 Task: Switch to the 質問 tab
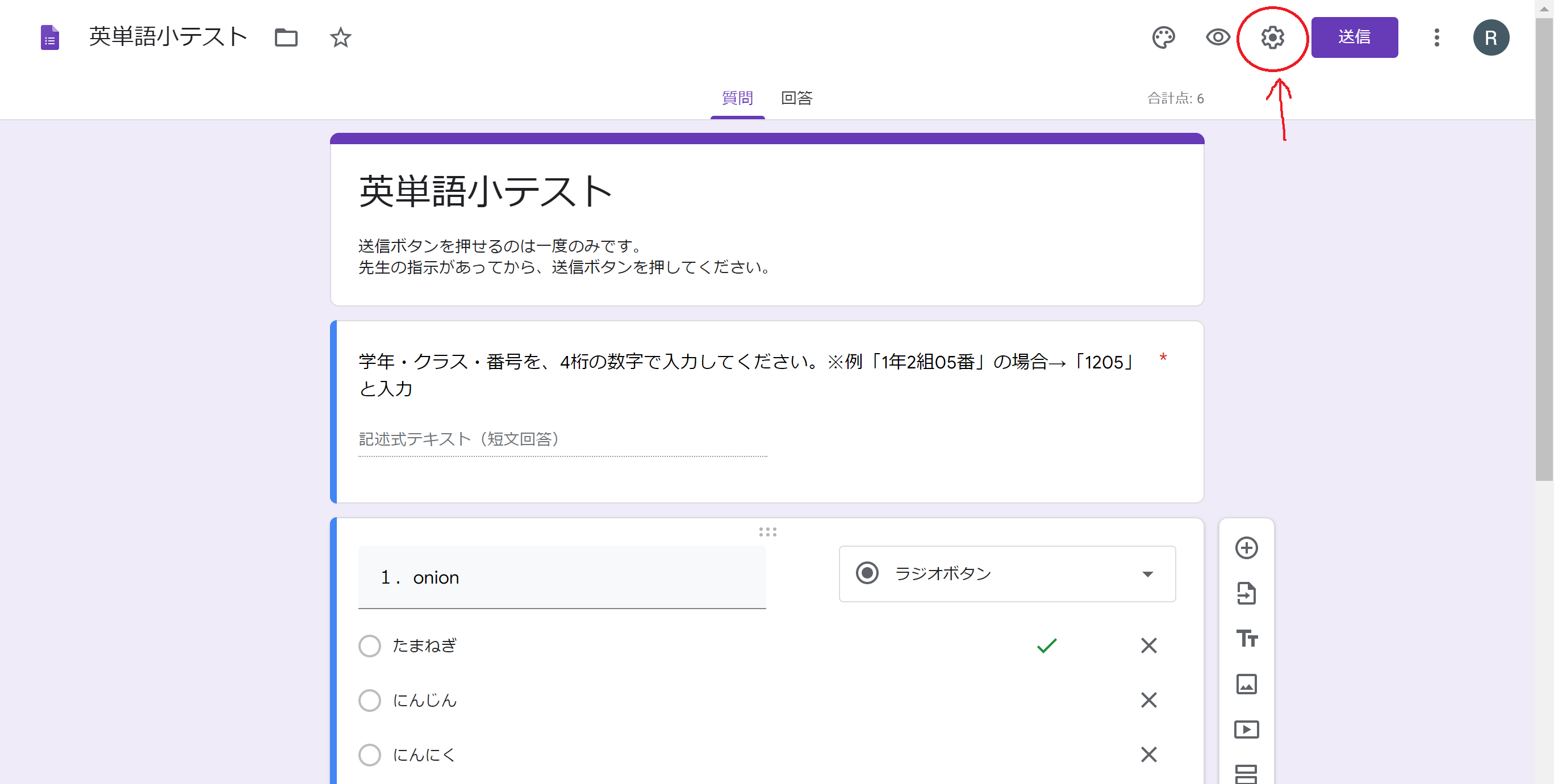(x=737, y=98)
